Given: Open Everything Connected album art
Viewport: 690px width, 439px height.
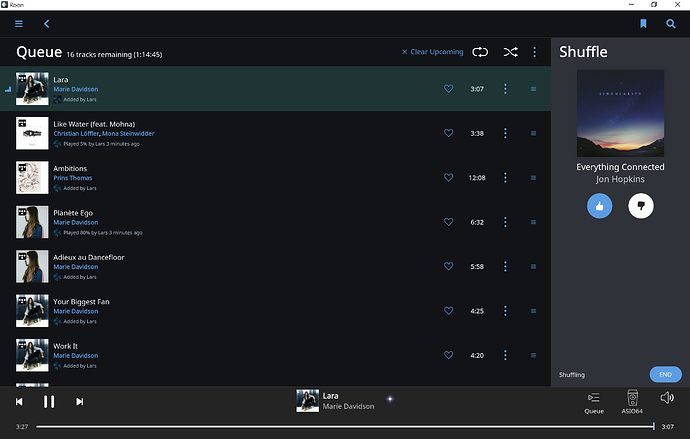Looking at the screenshot, I should (620, 113).
